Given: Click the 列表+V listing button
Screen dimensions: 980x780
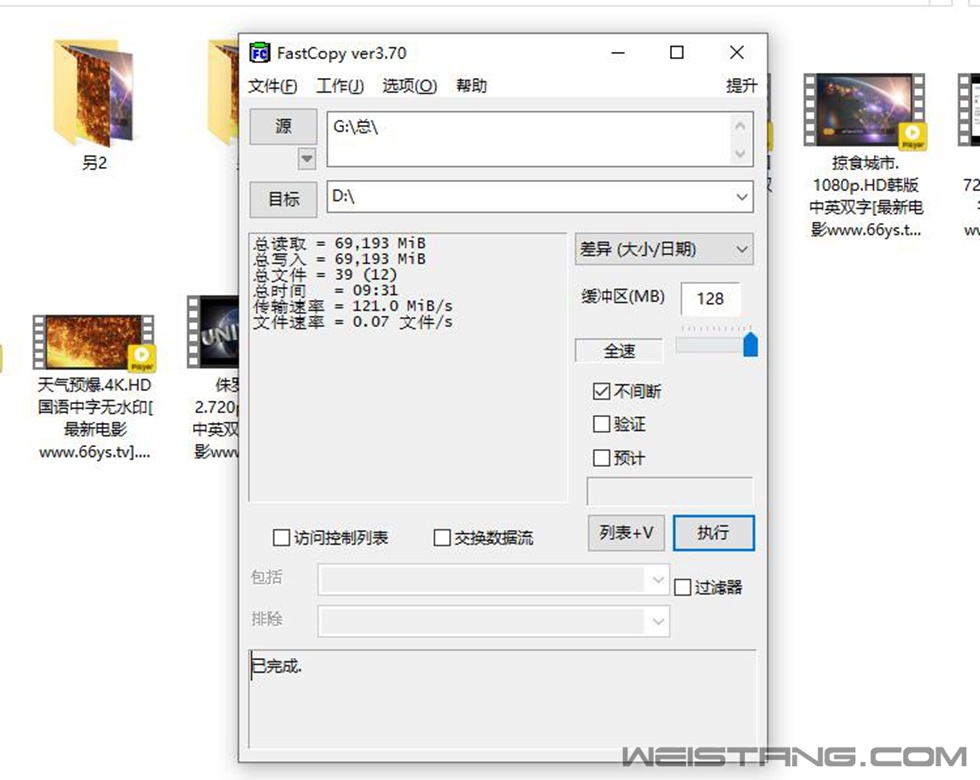Looking at the screenshot, I should tap(626, 533).
